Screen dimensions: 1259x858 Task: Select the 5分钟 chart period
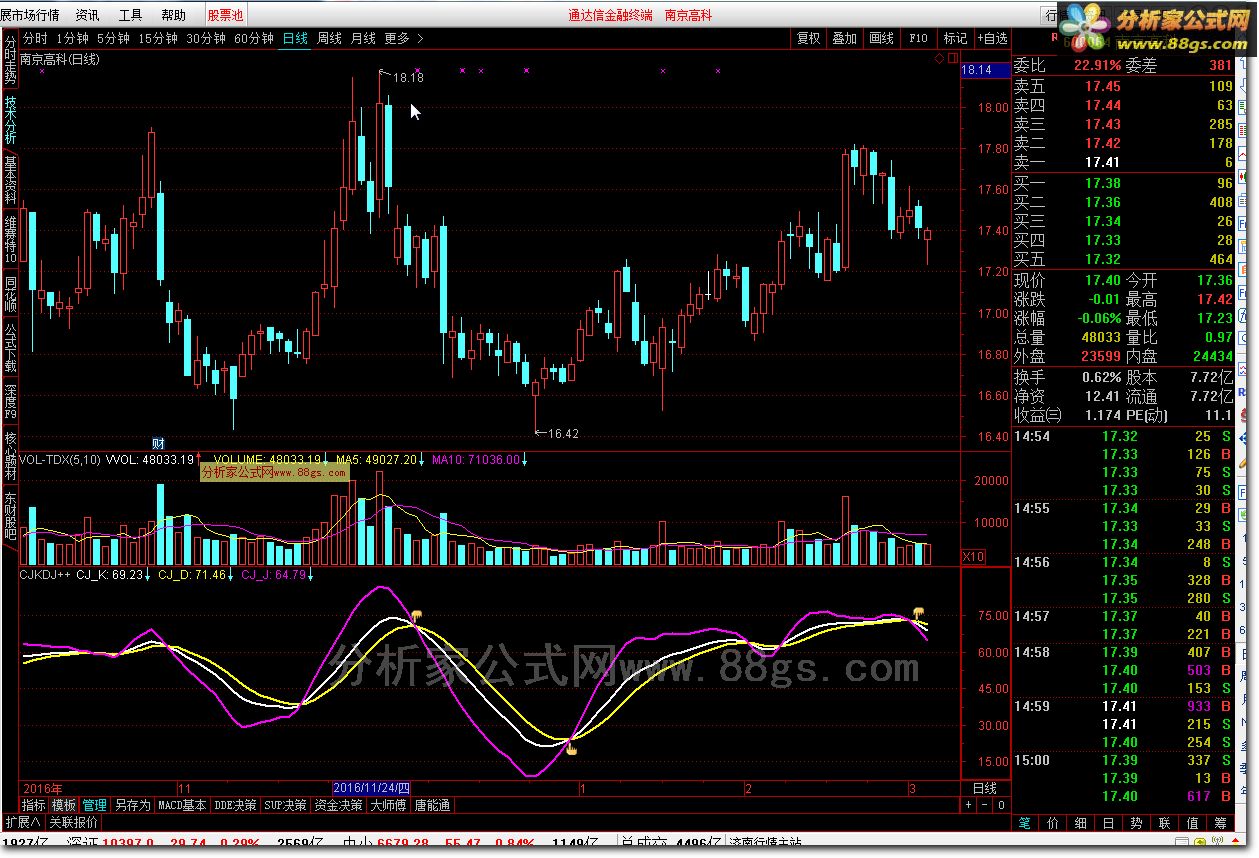[x=114, y=39]
